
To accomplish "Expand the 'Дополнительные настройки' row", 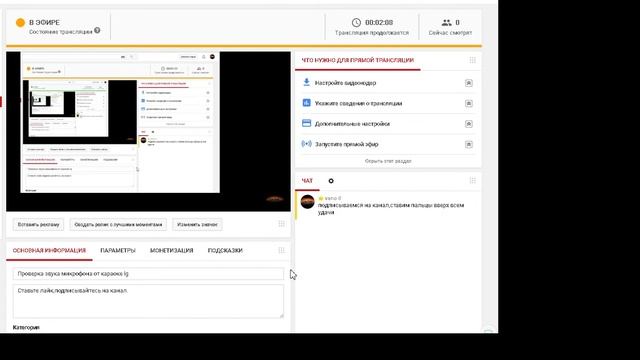I will pyautogui.click(x=469, y=124).
